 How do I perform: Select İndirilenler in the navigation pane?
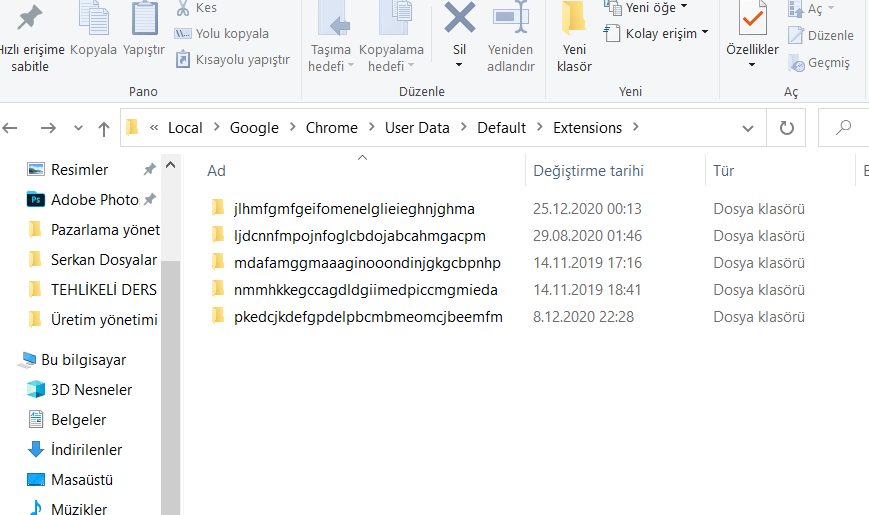[86, 450]
